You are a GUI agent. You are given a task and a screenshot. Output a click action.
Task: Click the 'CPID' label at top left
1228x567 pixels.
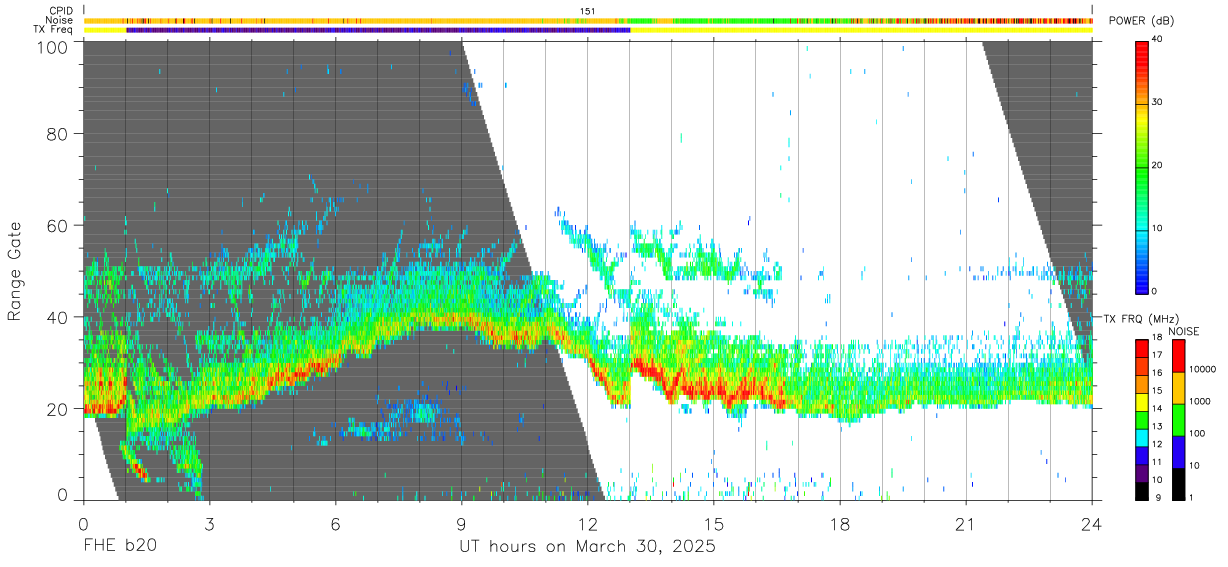tap(61, 11)
